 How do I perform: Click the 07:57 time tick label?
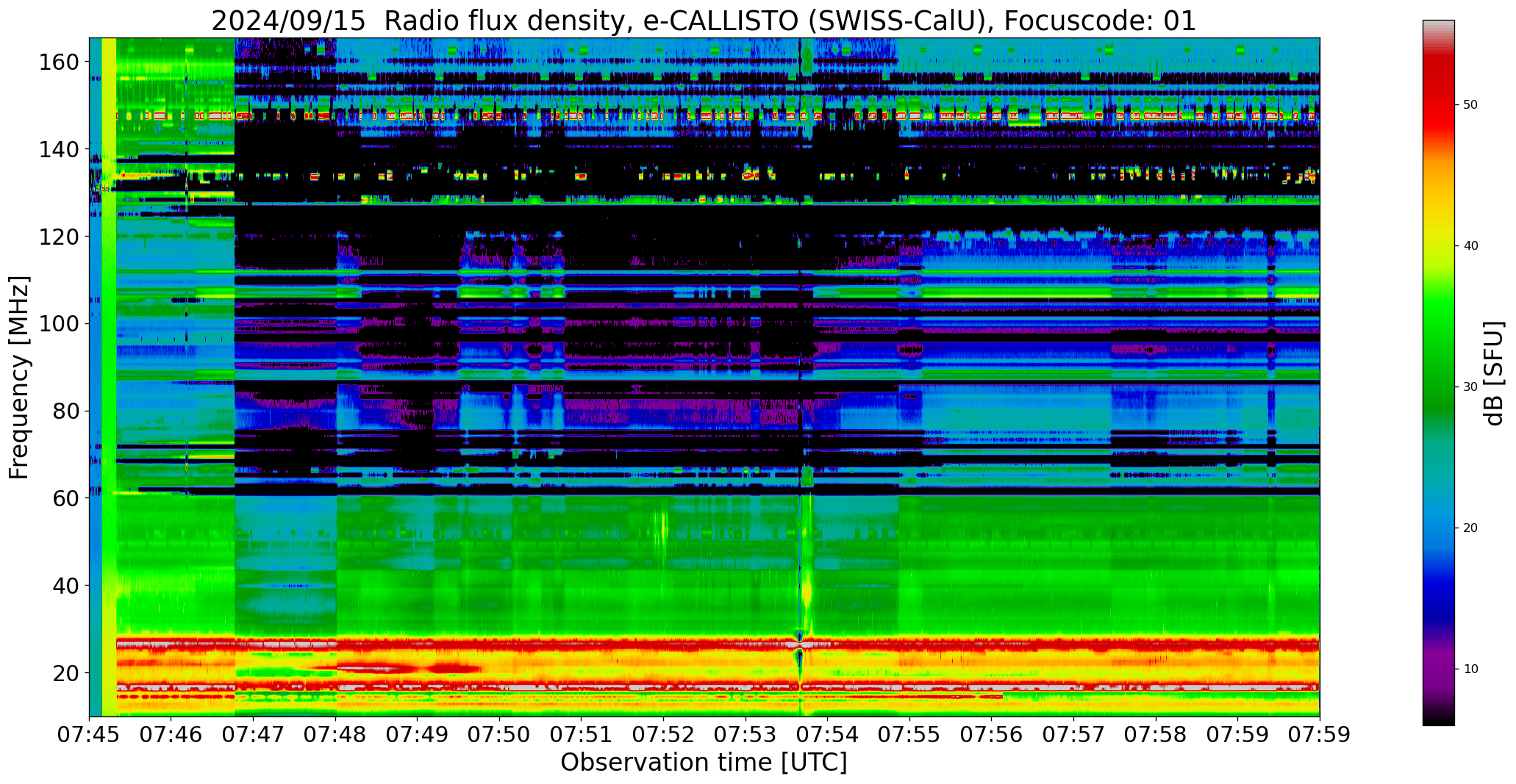1073,734
